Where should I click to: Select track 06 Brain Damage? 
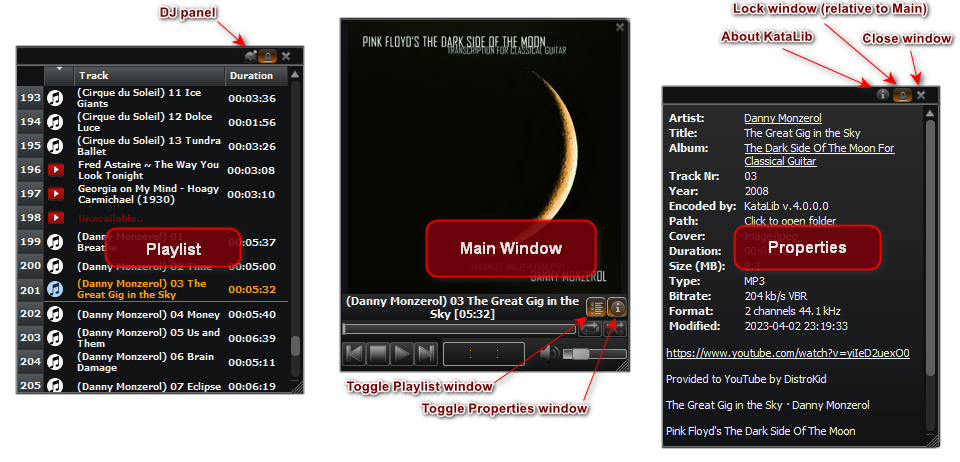tap(145, 362)
